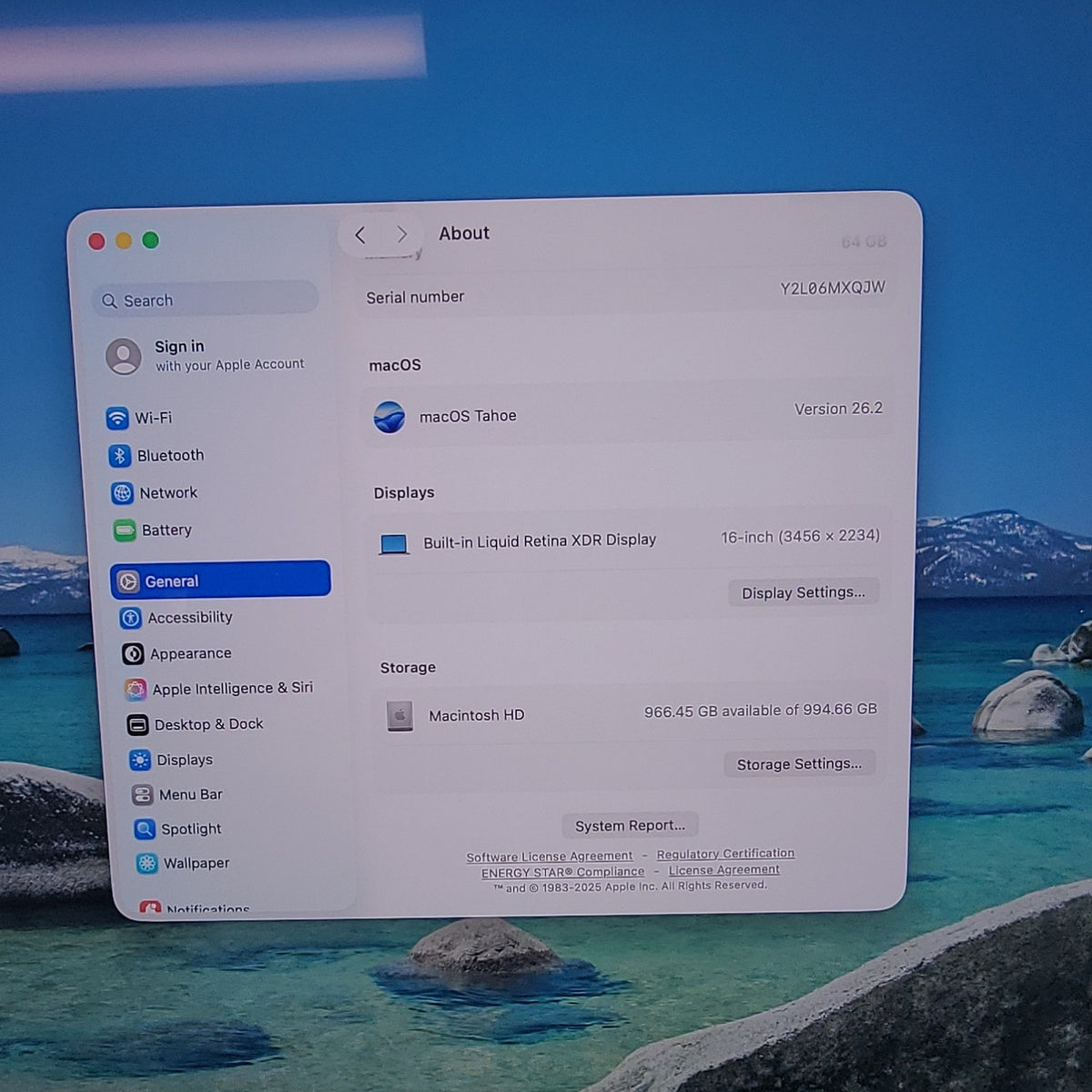The height and width of the screenshot is (1092, 1092).
Task: Open the Accessibility icon
Action: coord(130,618)
